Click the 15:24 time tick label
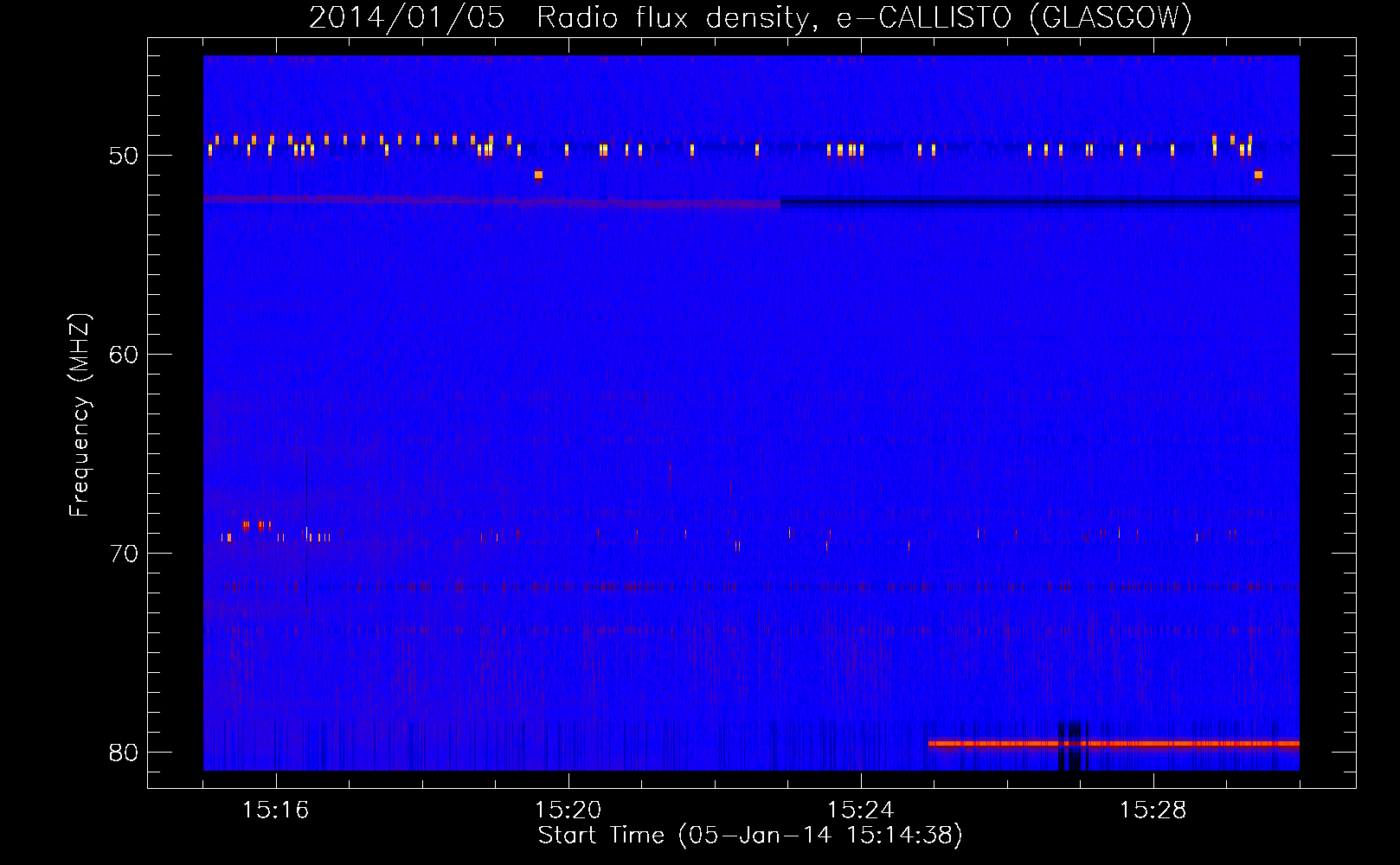The image size is (1400, 865). [860, 811]
